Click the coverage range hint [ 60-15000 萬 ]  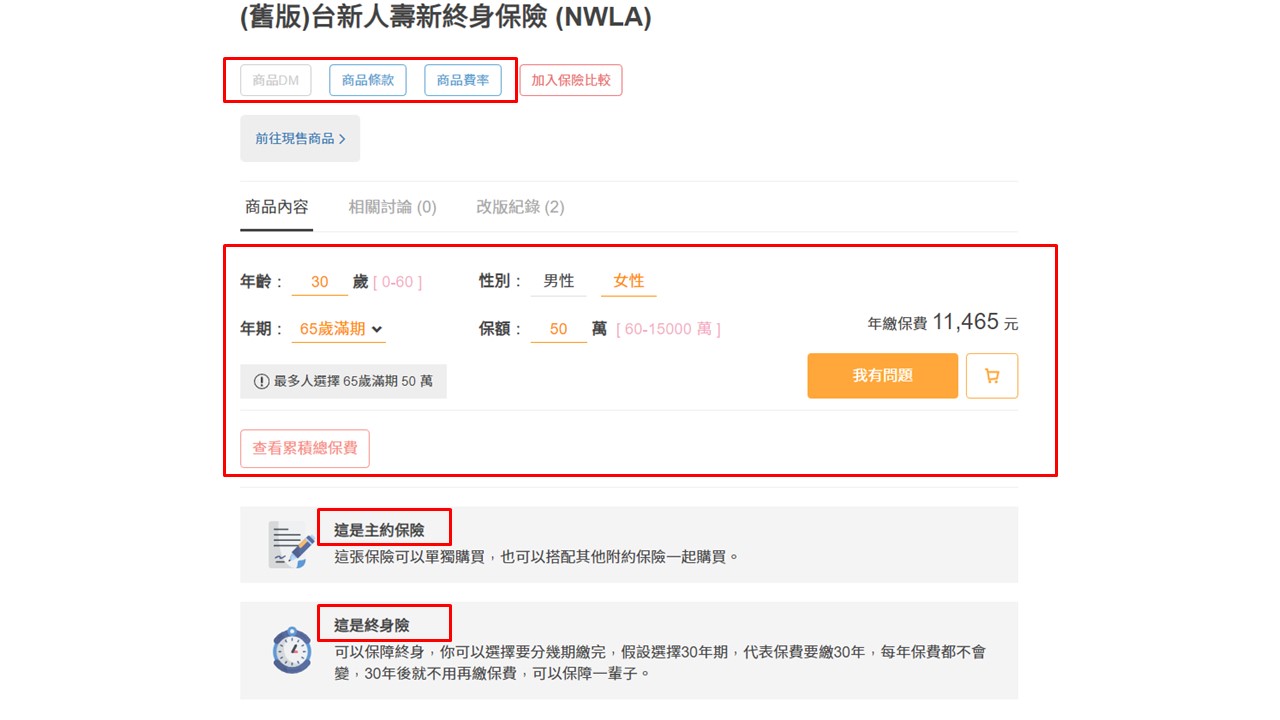pos(668,328)
